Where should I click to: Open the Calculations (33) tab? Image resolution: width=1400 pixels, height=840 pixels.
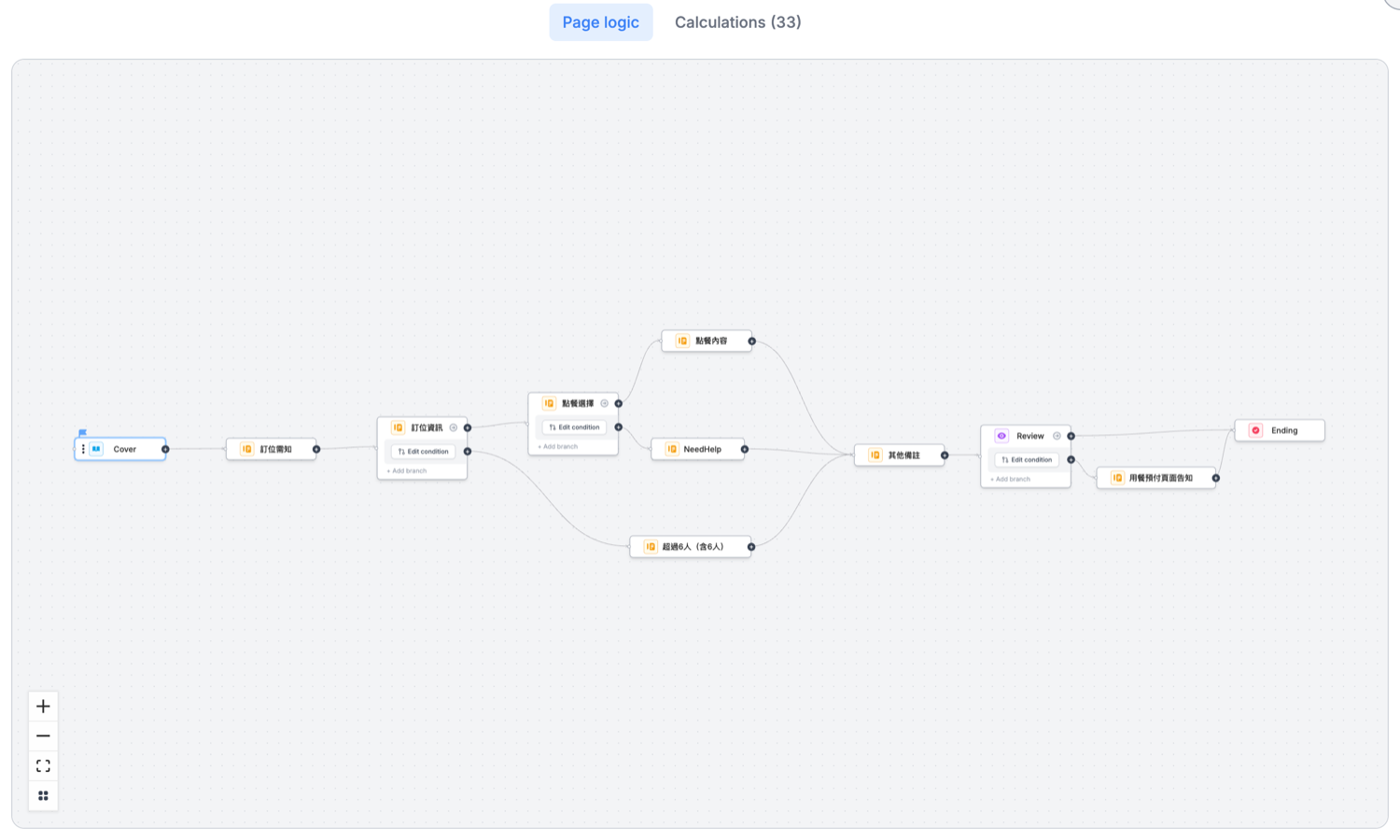pos(738,22)
